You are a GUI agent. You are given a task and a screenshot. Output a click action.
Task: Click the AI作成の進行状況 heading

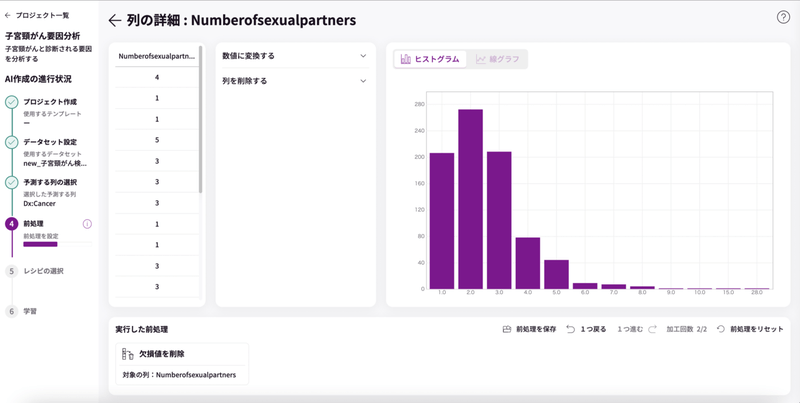click(38, 79)
